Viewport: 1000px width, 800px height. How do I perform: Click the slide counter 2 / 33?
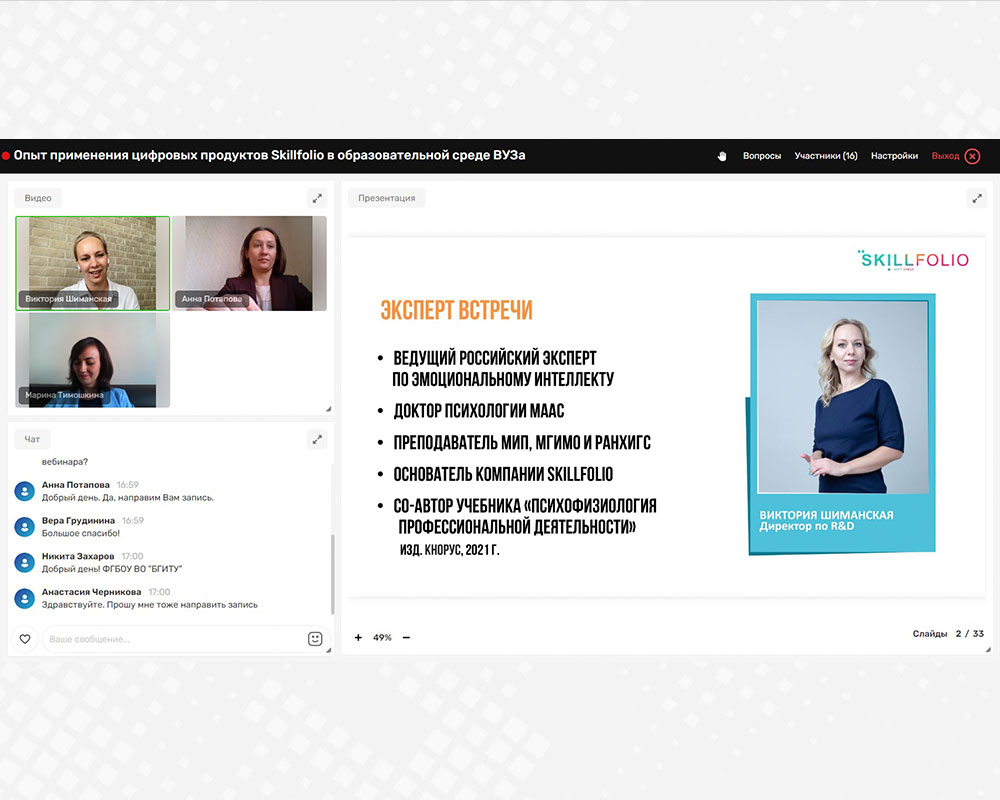pyautogui.click(x=969, y=633)
